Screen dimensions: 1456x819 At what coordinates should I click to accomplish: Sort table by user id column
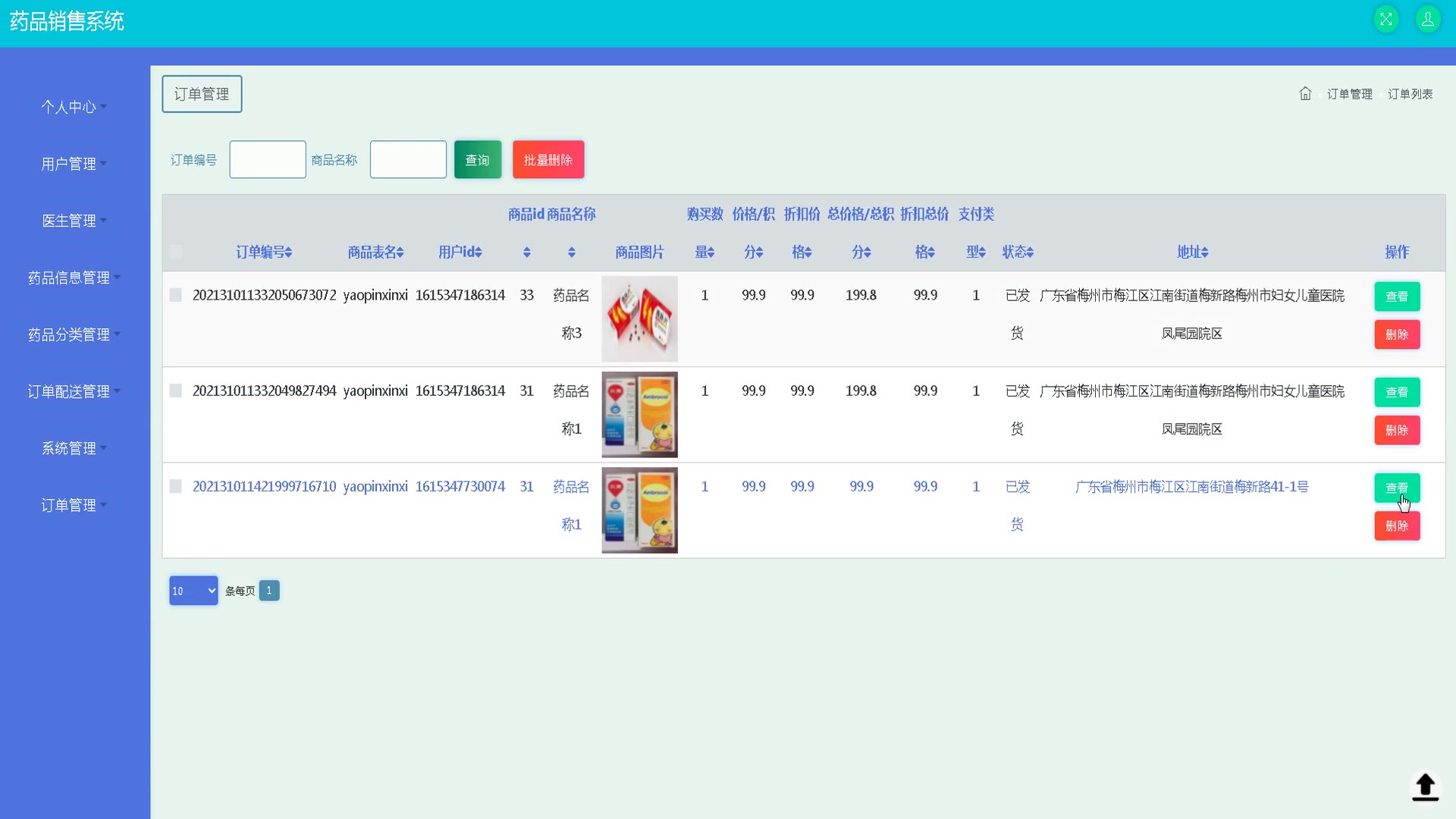click(x=478, y=253)
